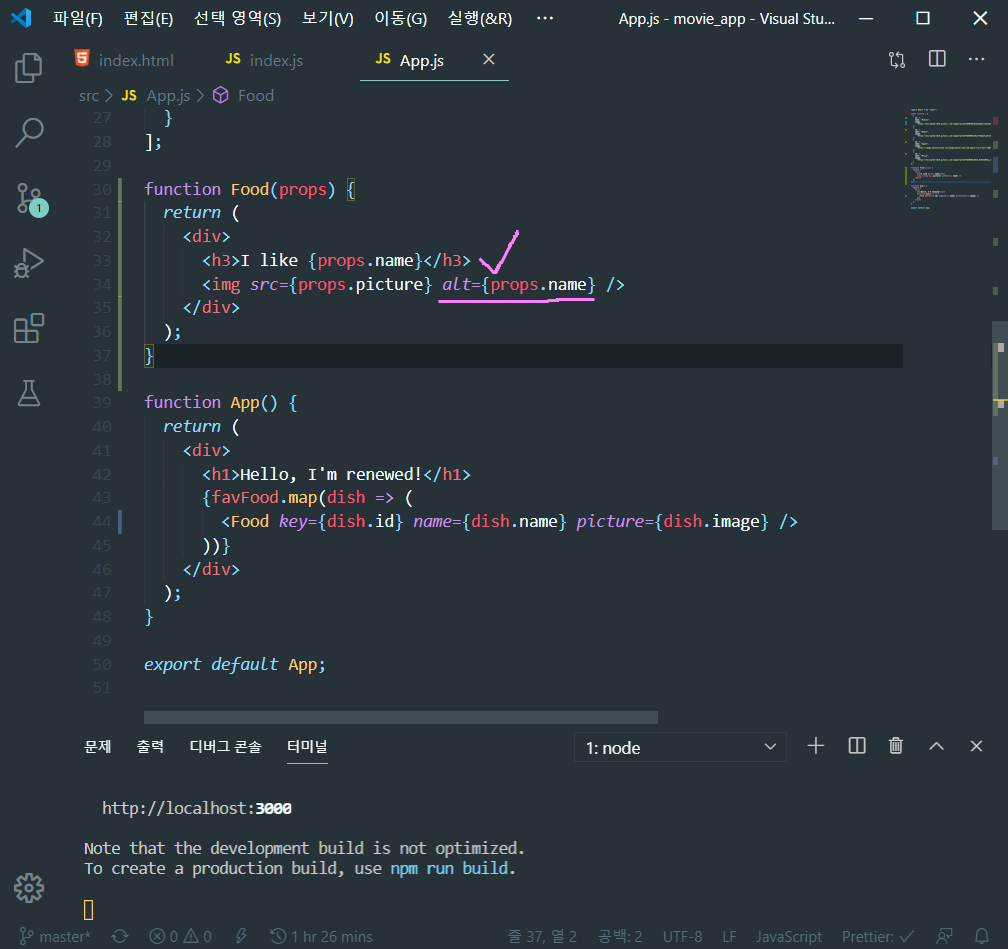Open the Search view icon
This screenshot has width=1008, height=949.
[29, 132]
